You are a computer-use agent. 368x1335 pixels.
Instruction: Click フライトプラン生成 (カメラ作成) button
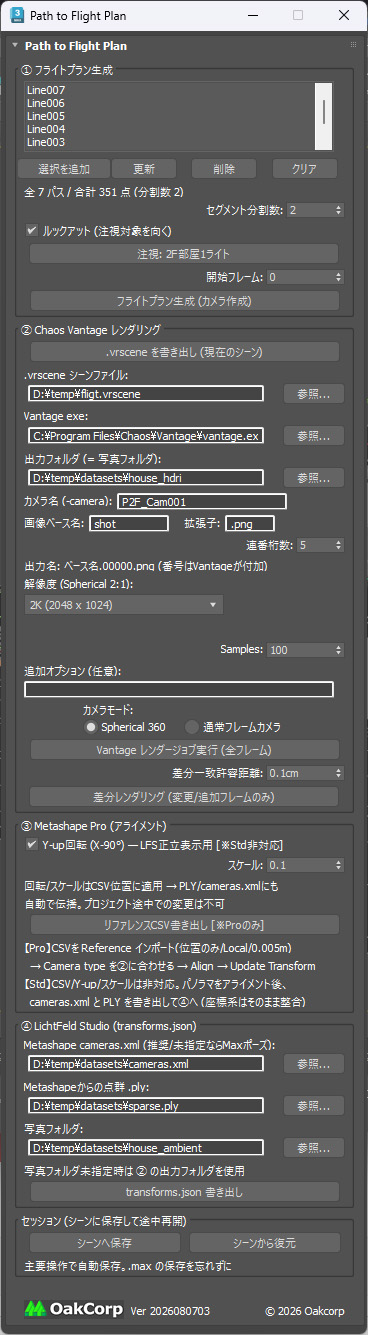(185, 300)
